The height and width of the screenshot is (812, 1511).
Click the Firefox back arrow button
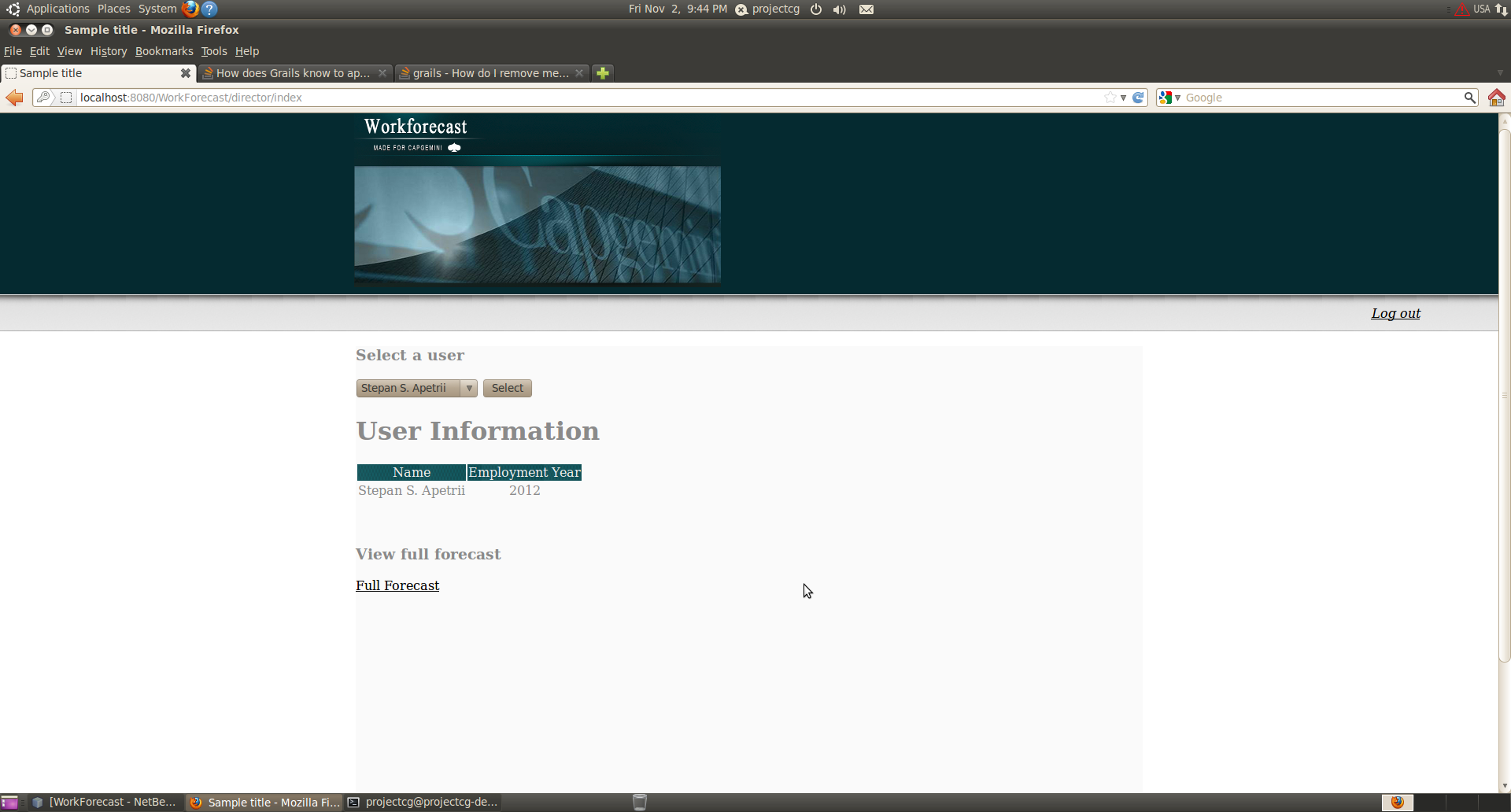coord(14,98)
